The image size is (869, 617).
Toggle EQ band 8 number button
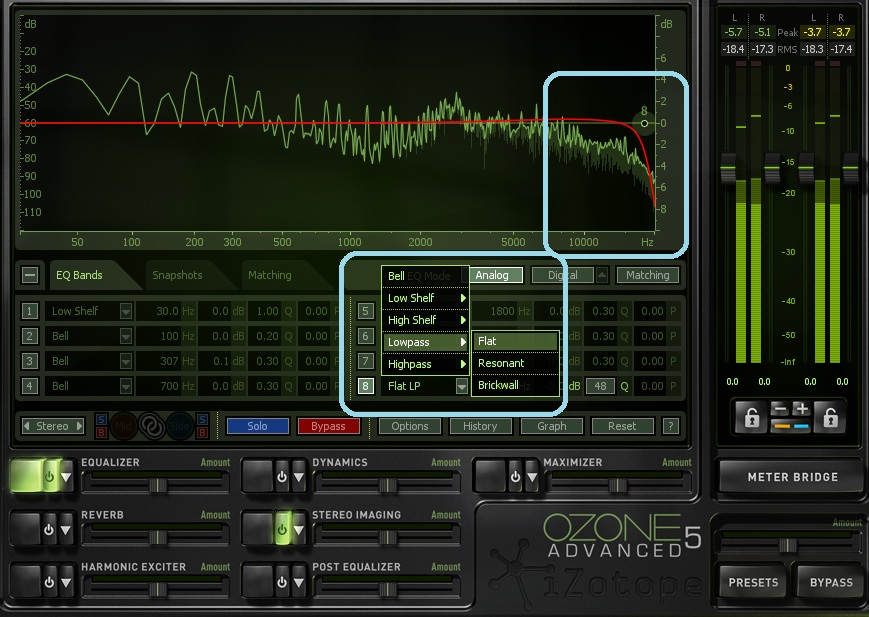click(365, 386)
